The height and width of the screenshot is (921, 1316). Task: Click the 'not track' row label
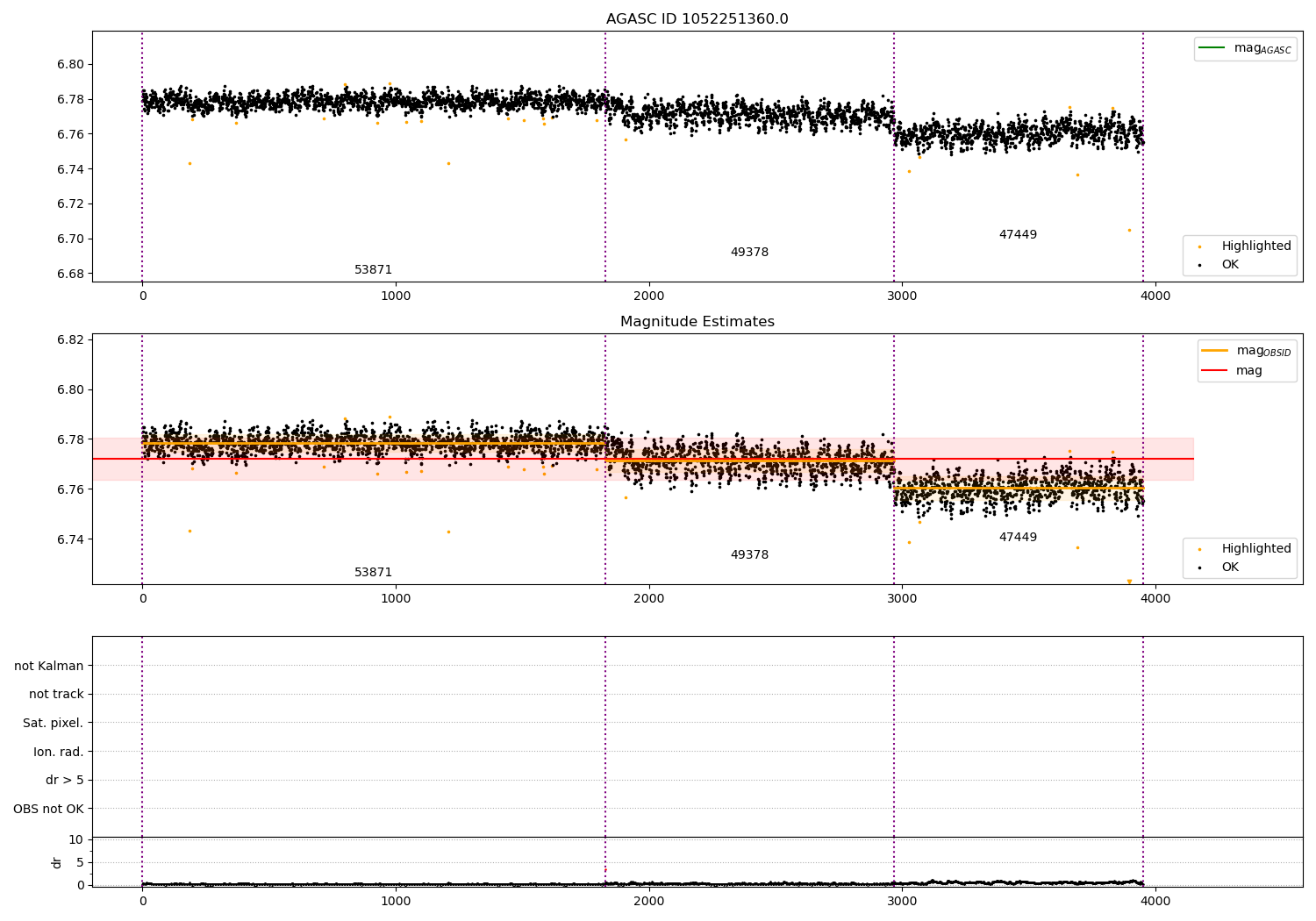56,695
